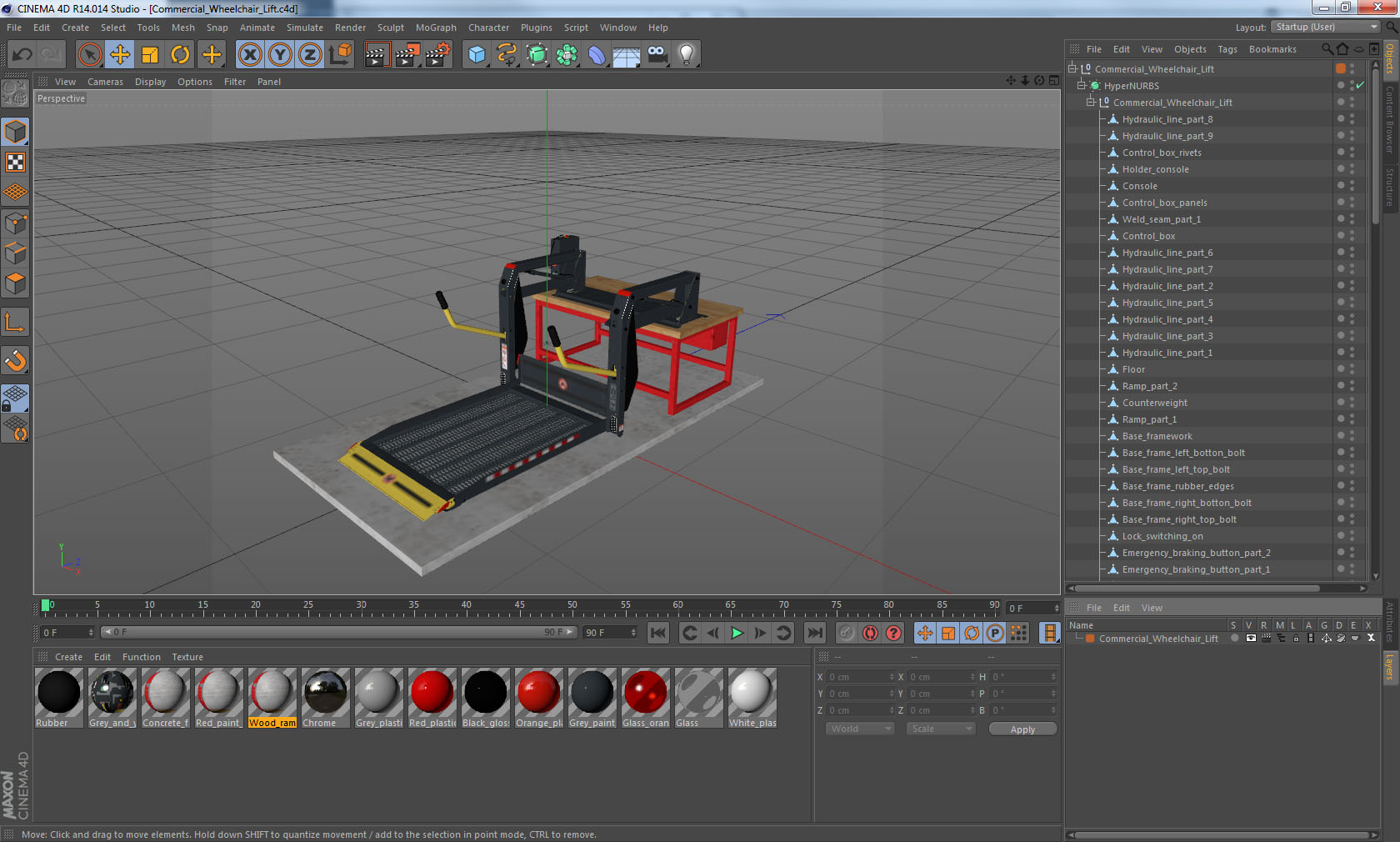Render to Picture Viewer
1400x842 pixels.
(407, 55)
